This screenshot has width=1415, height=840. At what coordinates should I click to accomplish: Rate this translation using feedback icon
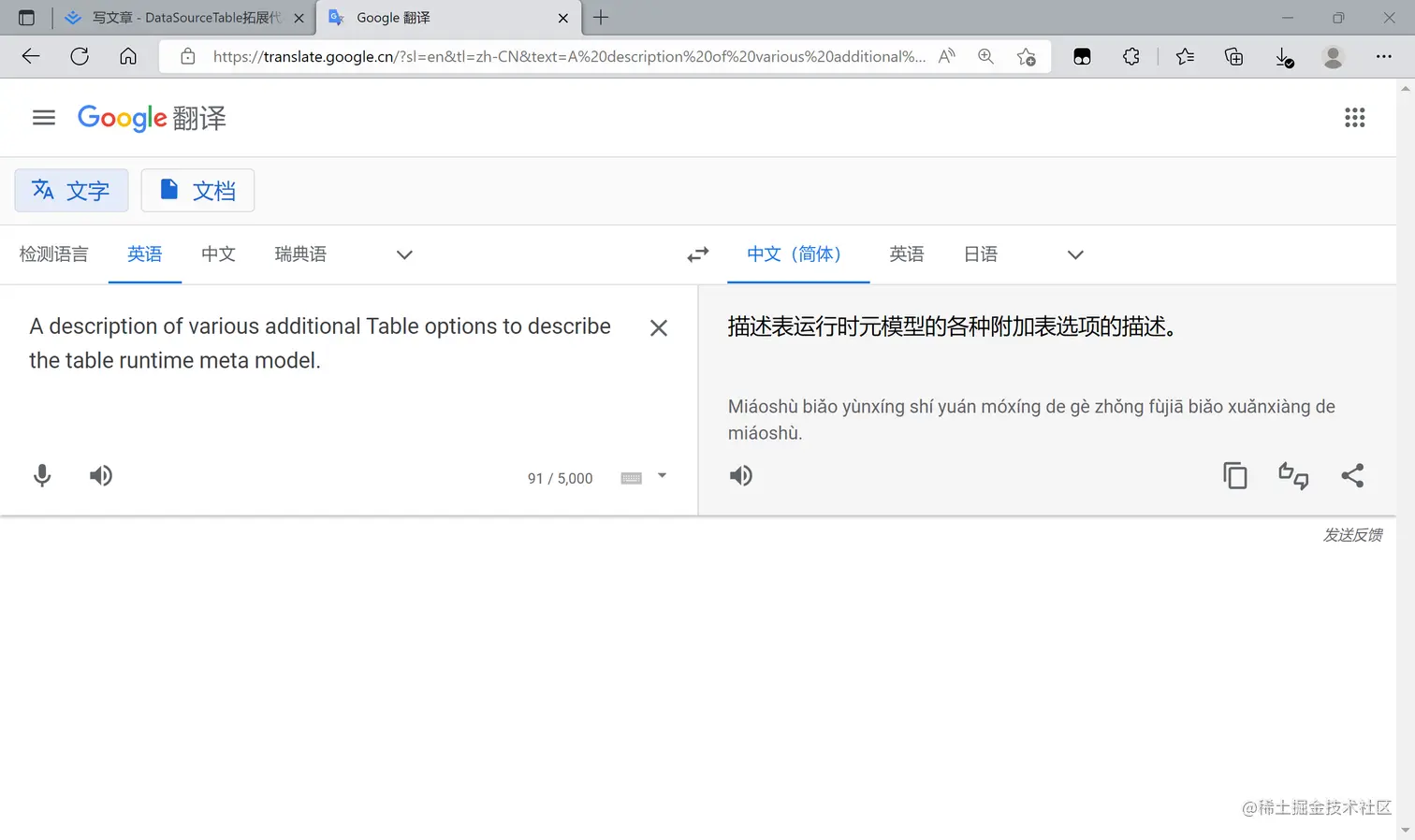1293,476
